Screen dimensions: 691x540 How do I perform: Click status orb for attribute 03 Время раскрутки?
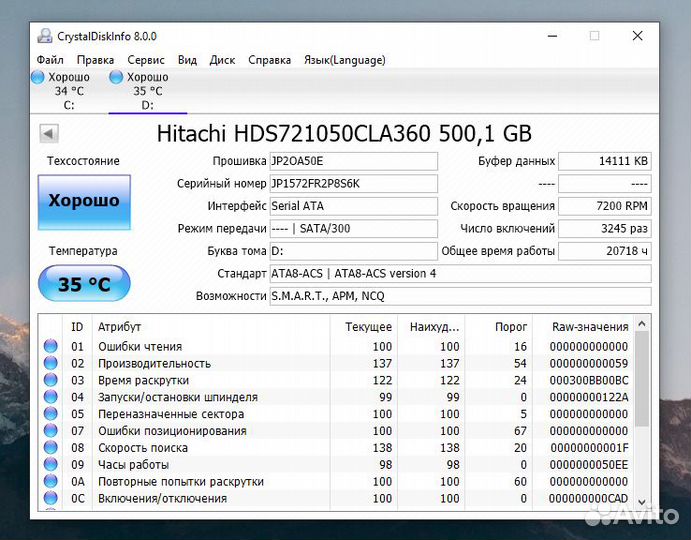click(51, 380)
